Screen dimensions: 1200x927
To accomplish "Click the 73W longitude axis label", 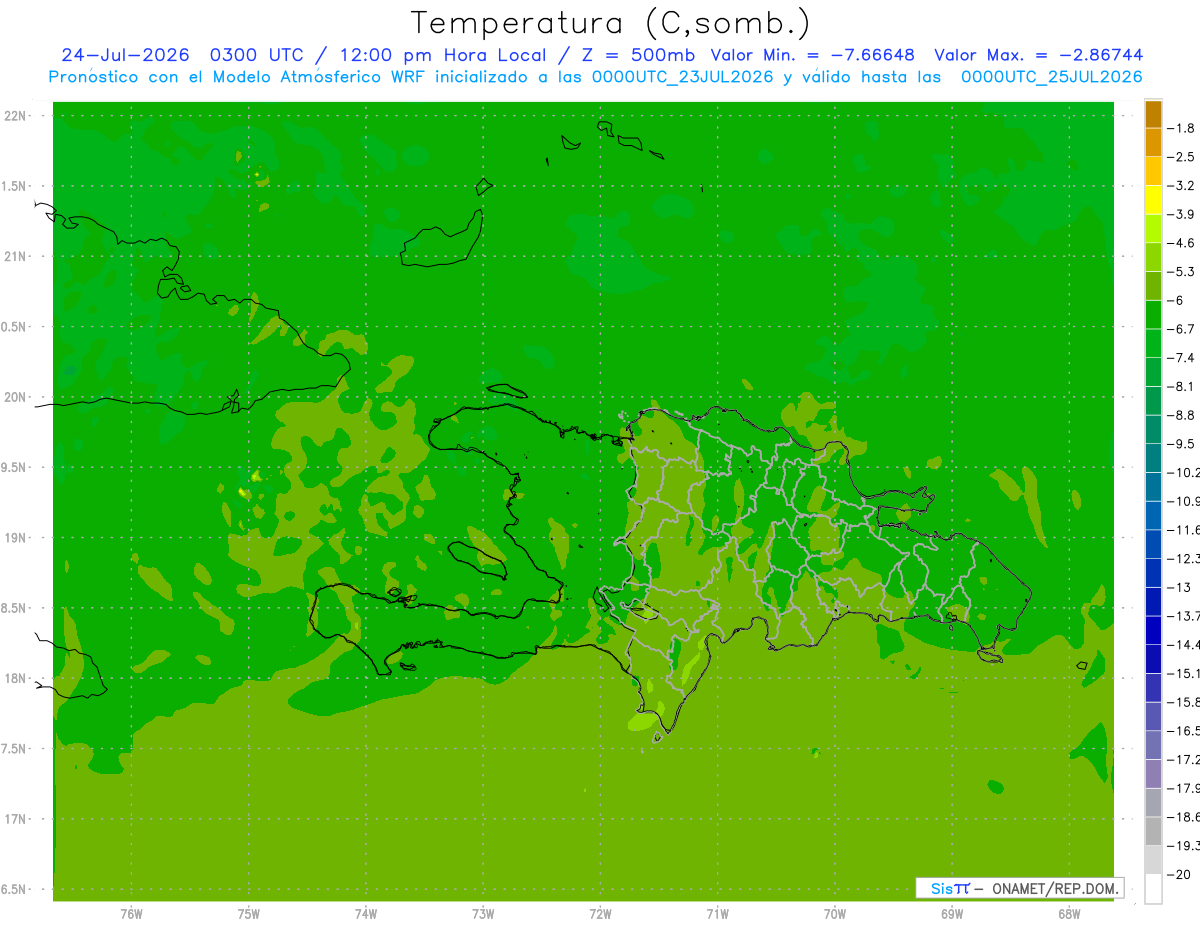I will click(483, 914).
